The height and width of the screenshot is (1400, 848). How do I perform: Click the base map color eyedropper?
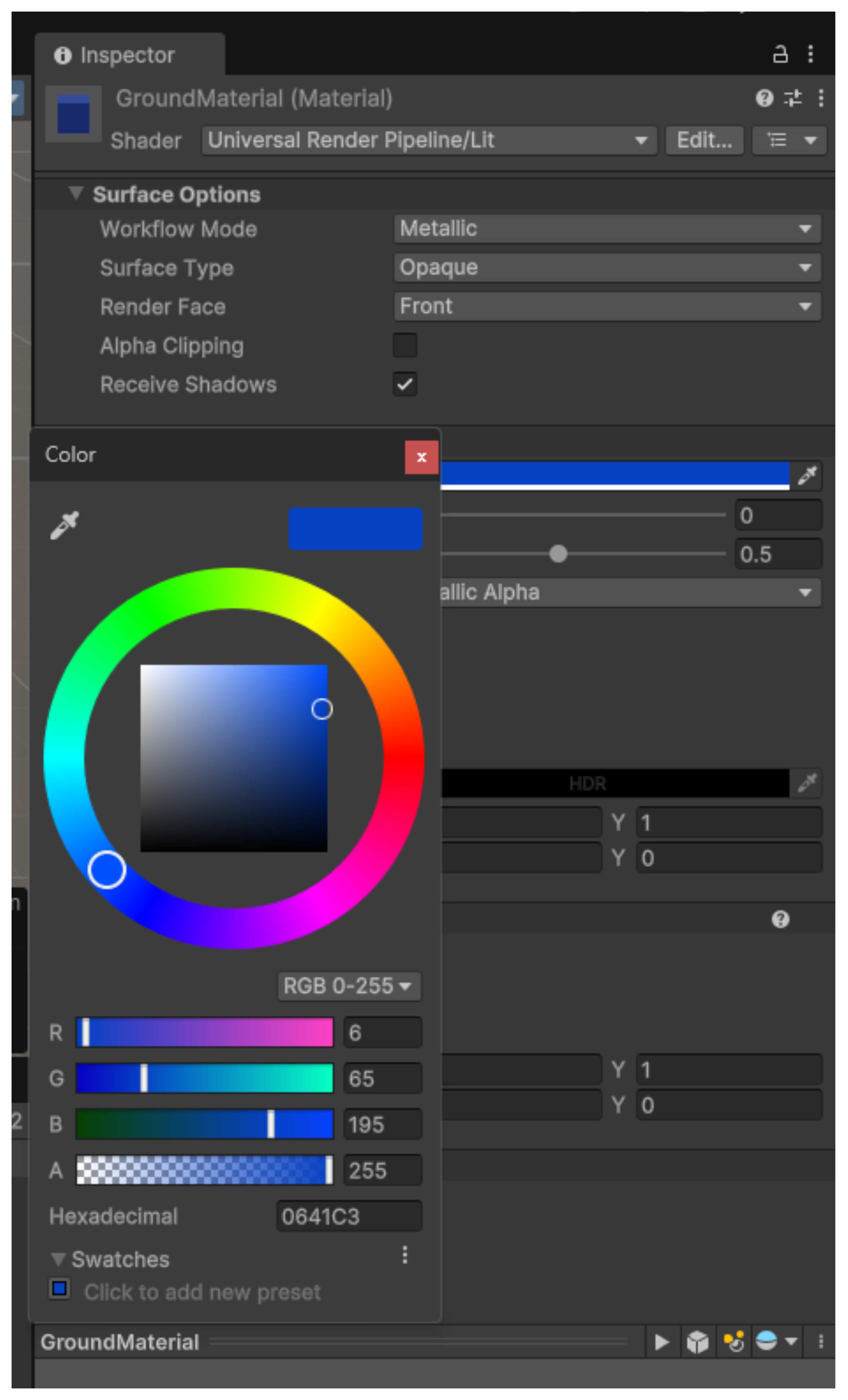pyautogui.click(x=807, y=476)
